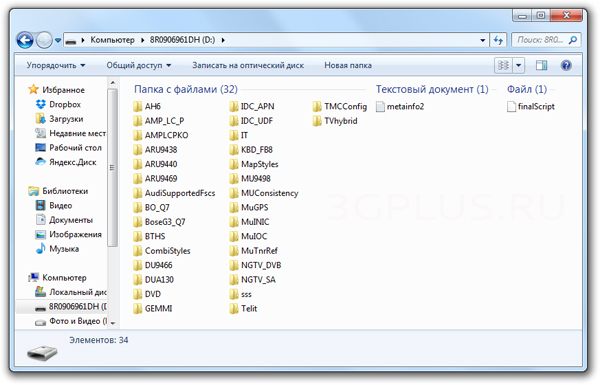Select the folder name DUA130
This screenshot has height=385, width=600.
[159, 280]
